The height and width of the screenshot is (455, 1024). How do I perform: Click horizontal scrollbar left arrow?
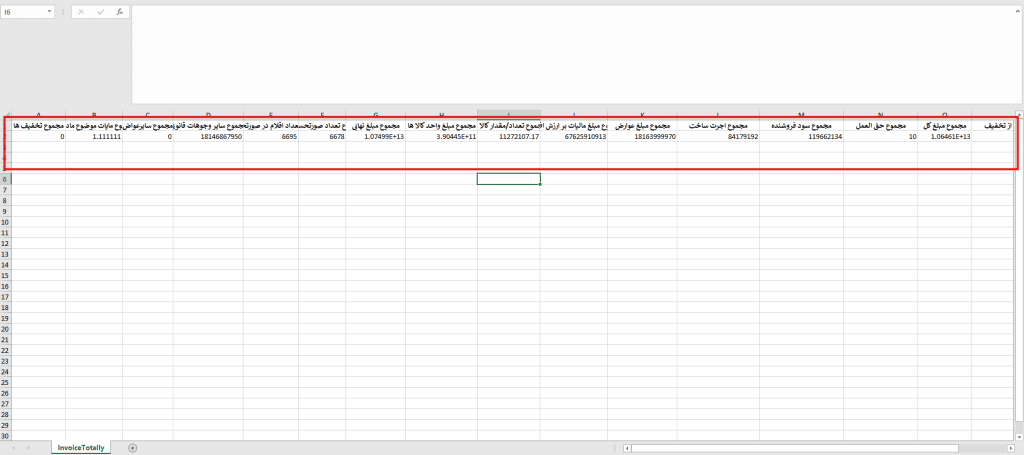(626, 448)
